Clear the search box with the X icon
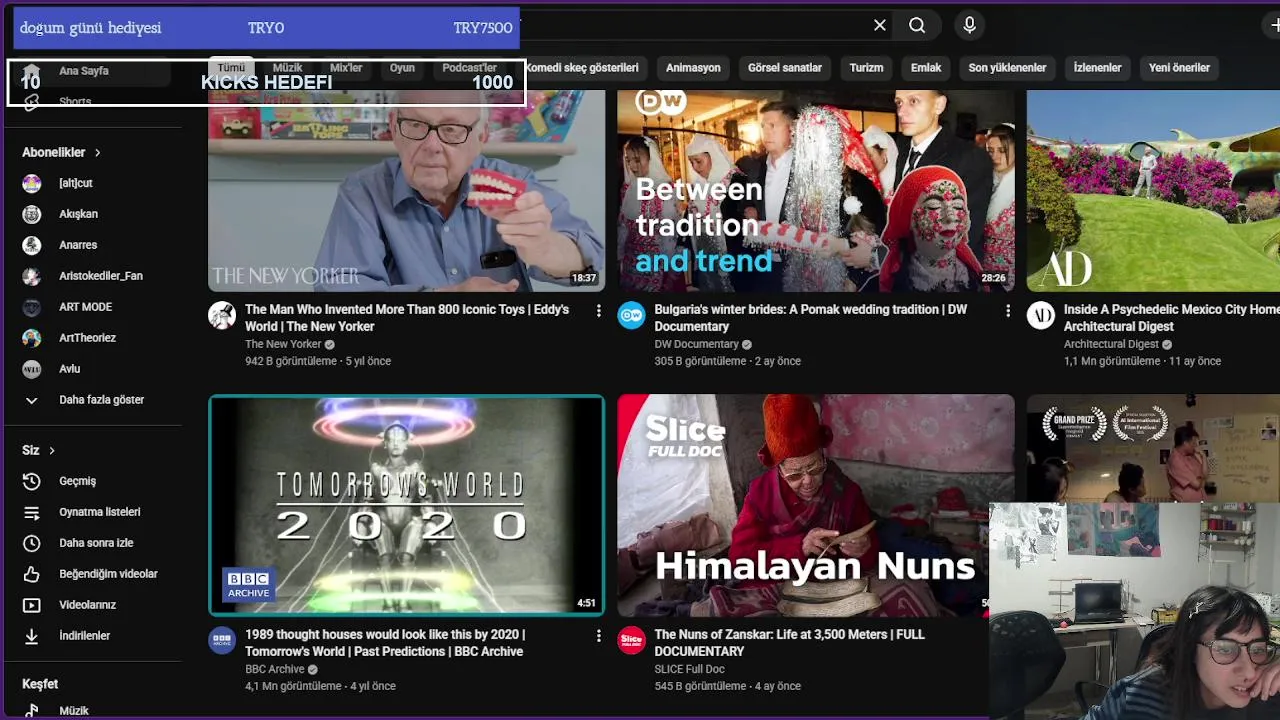This screenshot has width=1280, height=720. pos(880,25)
